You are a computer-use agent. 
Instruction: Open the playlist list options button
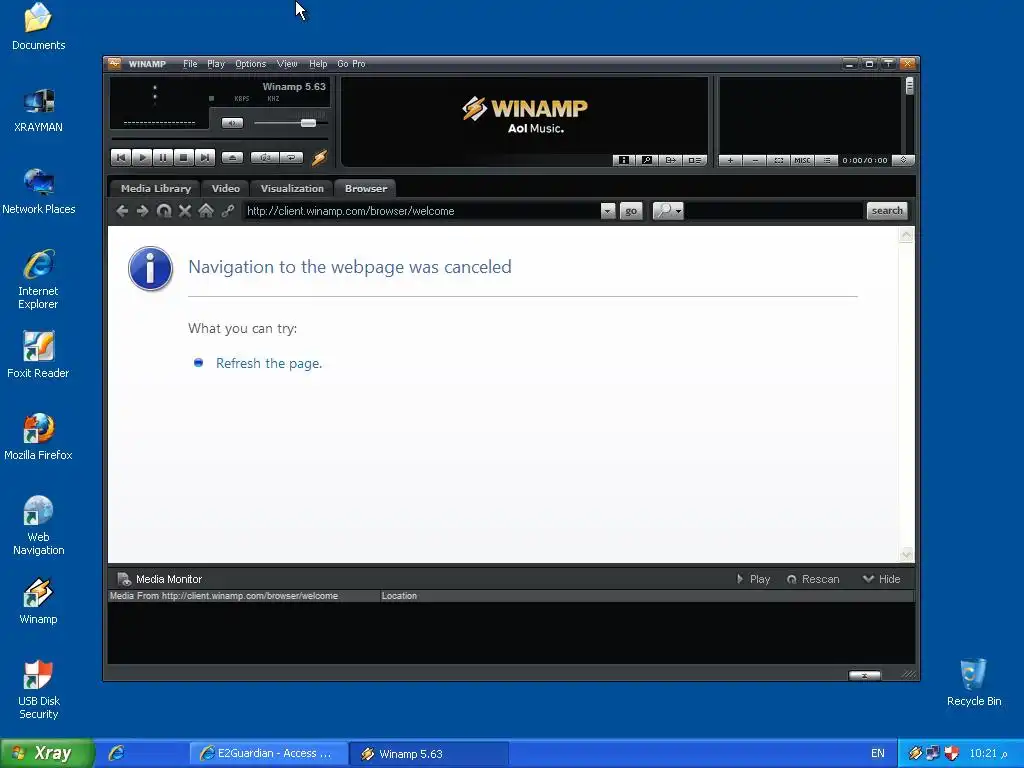pos(826,160)
